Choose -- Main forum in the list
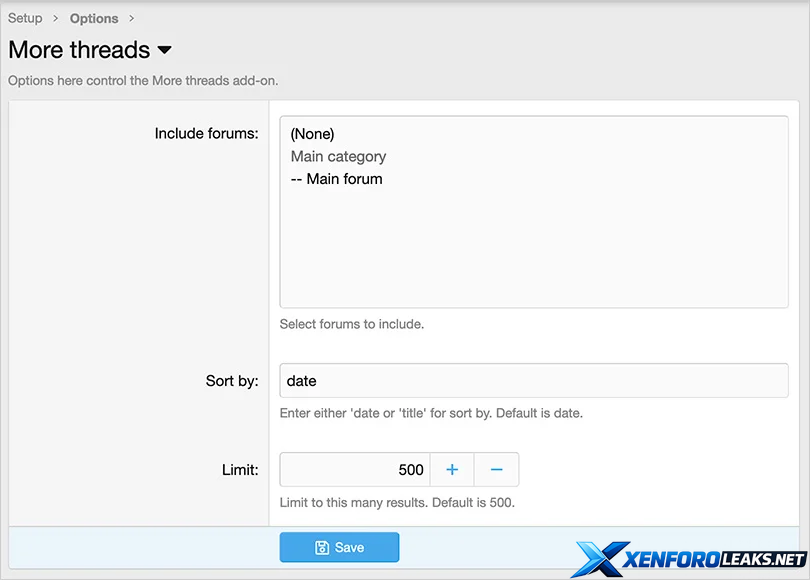Screen dimensions: 810x580 tap(336, 179)
